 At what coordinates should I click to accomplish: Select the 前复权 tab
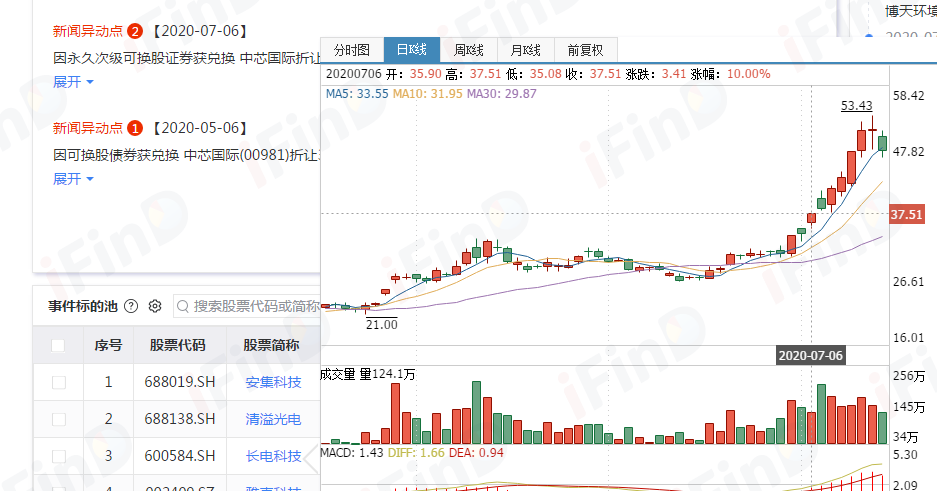(x=586, y=50)
